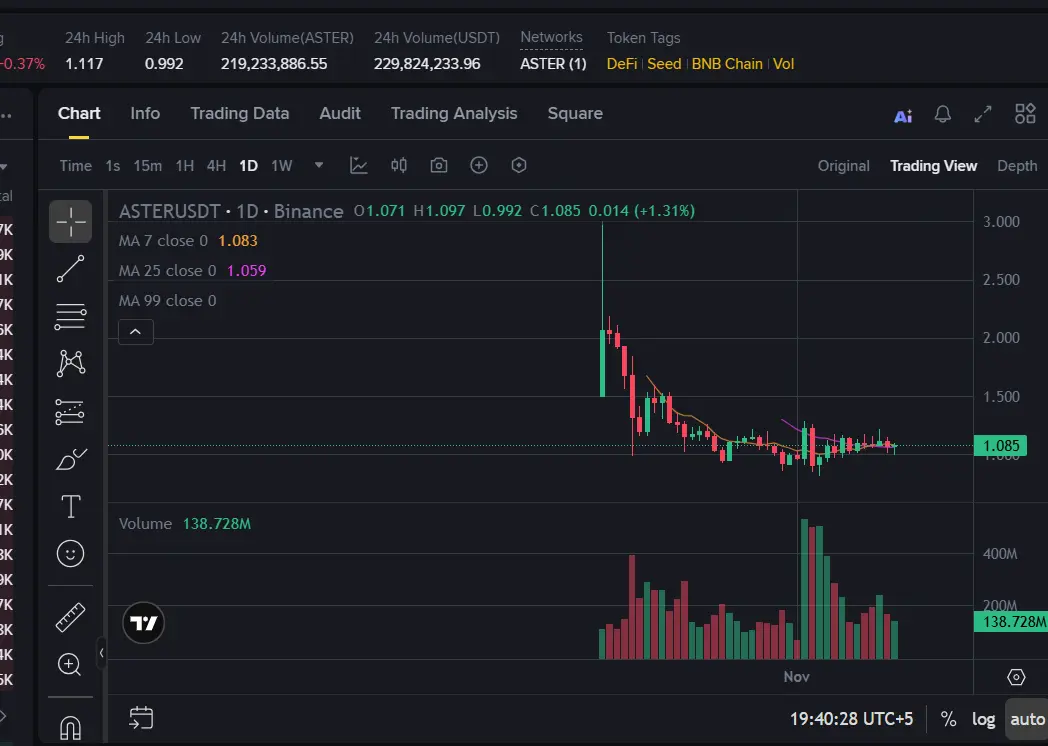
Task: Open the position forecasting tool
Action: 70,412
